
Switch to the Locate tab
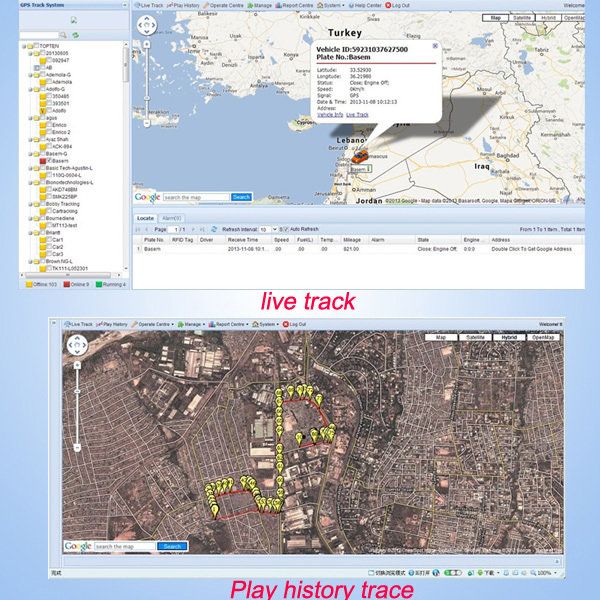click(145, 218)
